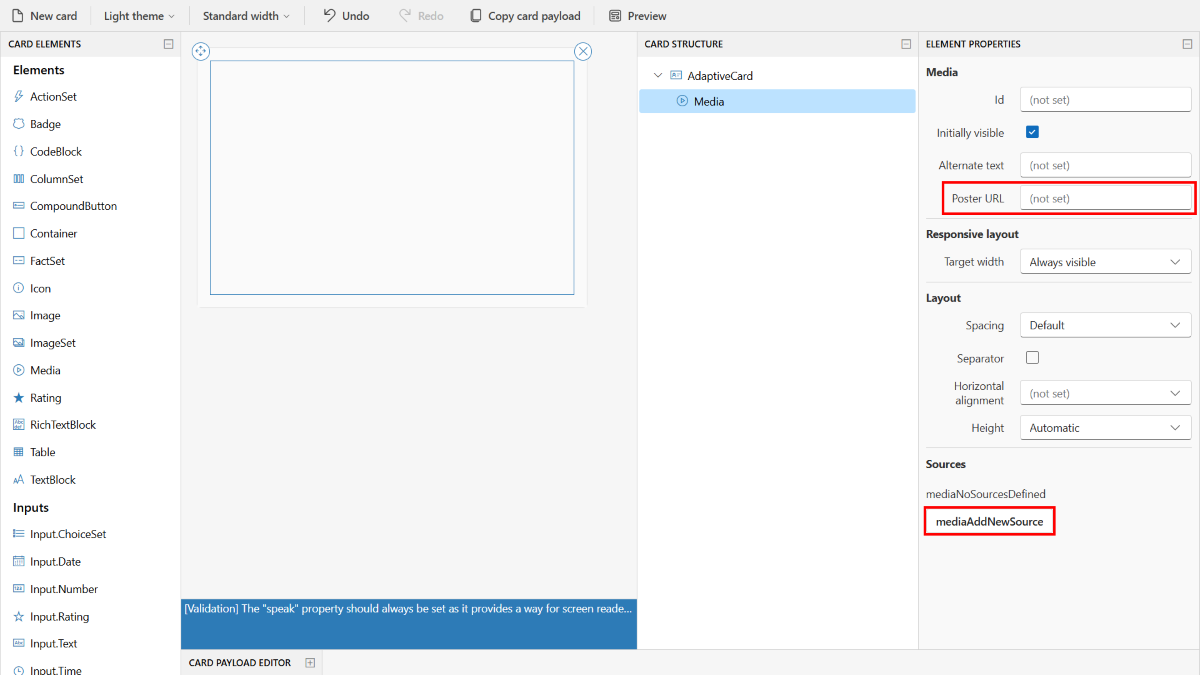Screen dimensions: 1200x675
Task: Select AdaptiveCard in card structure
Action: pyautogui.click(x=719, y=76)
